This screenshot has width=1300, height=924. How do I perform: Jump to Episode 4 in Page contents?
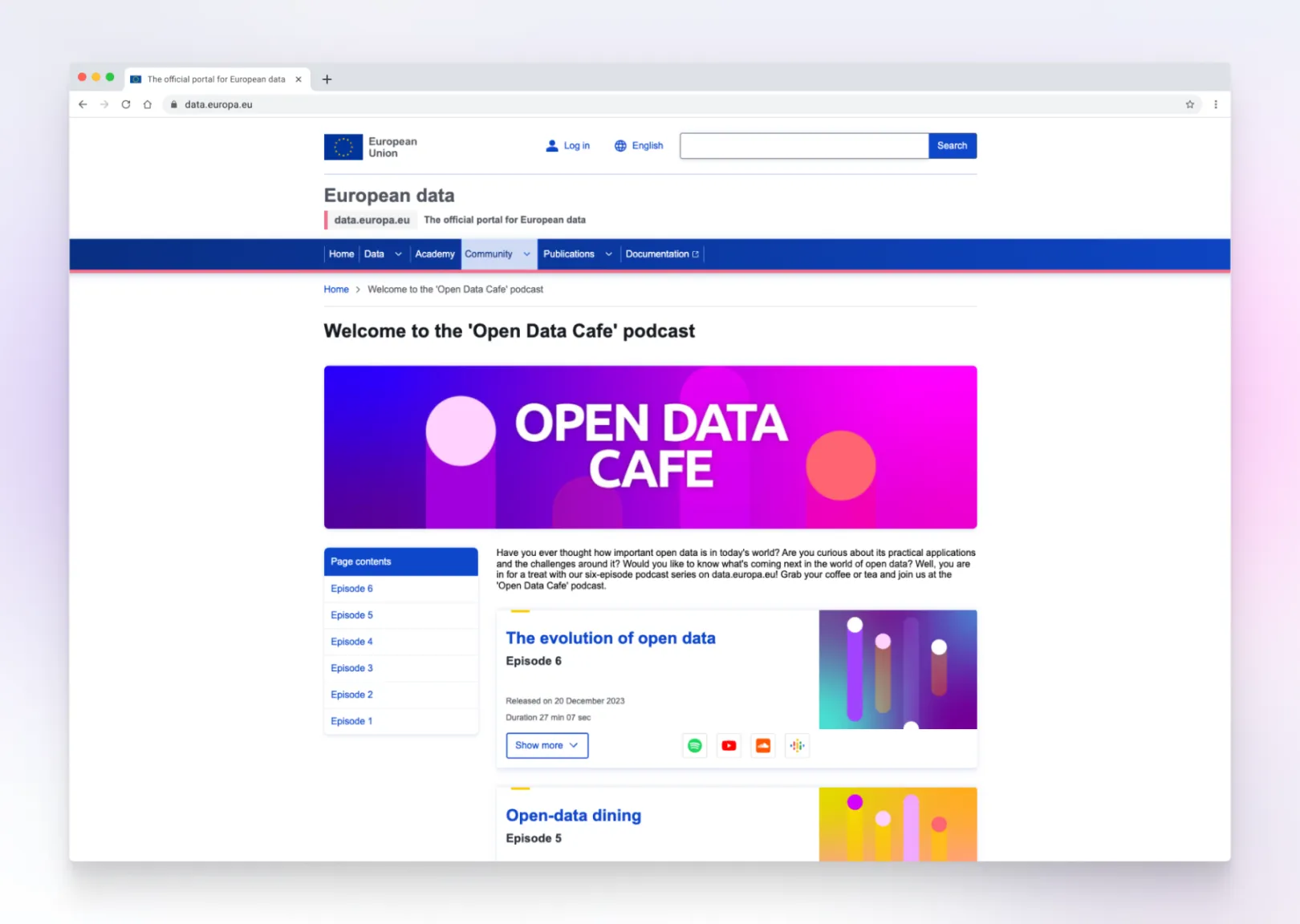pyautogui.click(x=351, y=642)
